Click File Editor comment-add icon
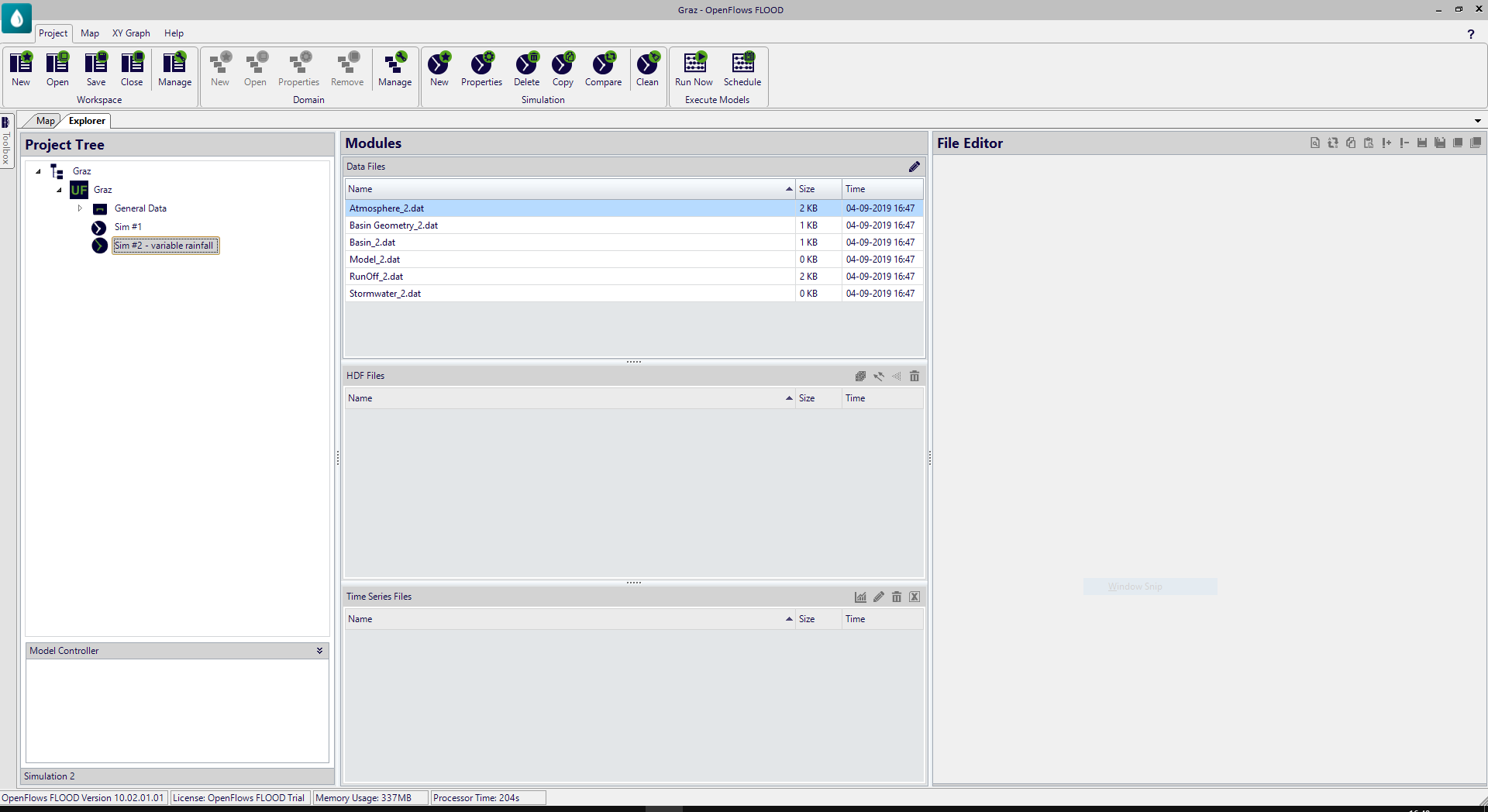1488x812 pixels. (1386, 143)
